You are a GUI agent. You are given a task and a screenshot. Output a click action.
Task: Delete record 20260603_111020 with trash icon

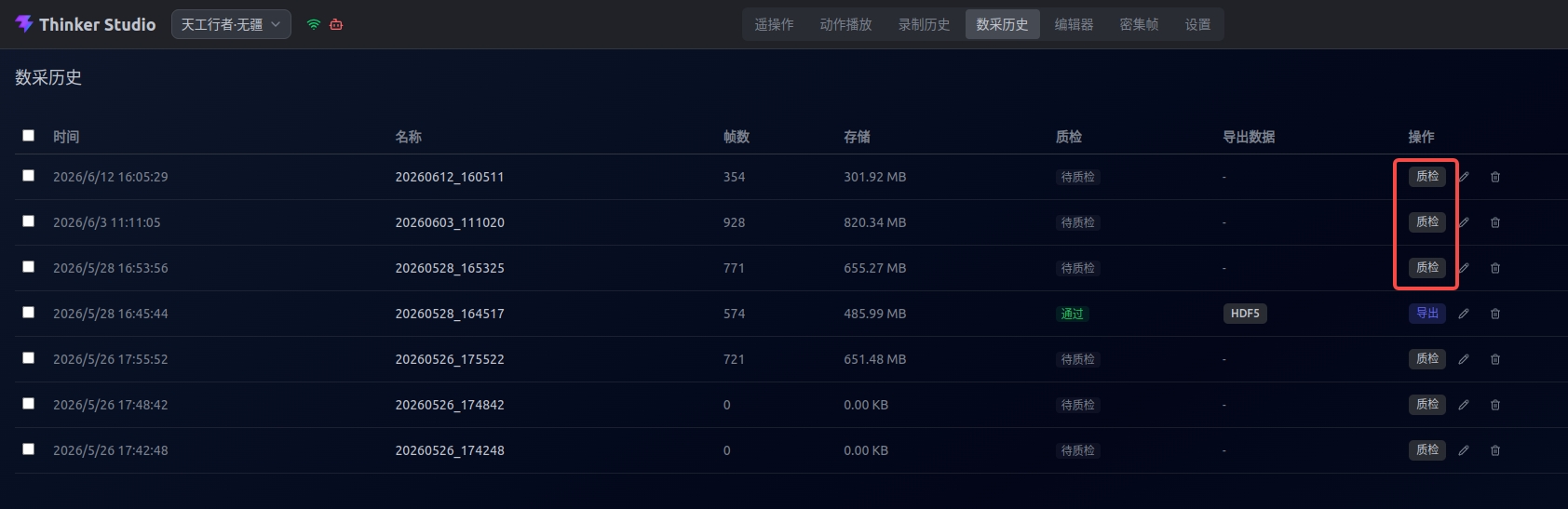(1495, 222)
